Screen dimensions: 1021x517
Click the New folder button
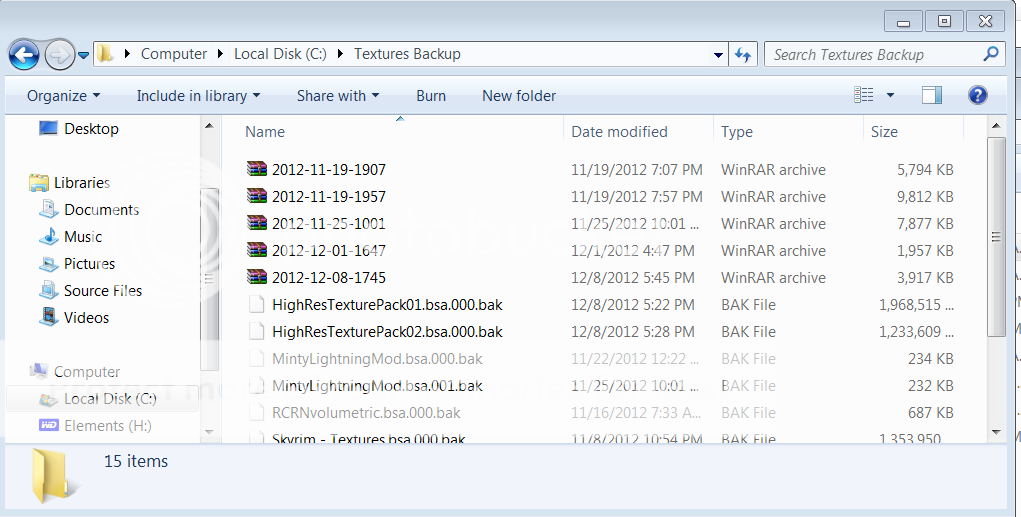pyautogui.click(x=518, y=96)
